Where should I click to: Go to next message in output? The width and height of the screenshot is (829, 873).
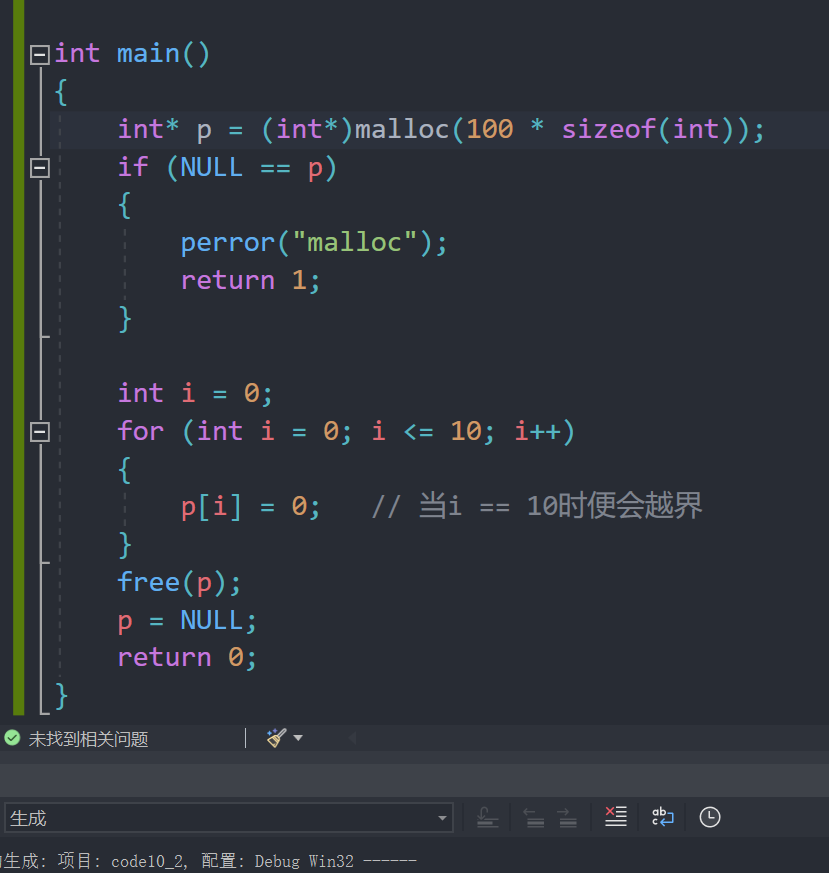[567, 817]
